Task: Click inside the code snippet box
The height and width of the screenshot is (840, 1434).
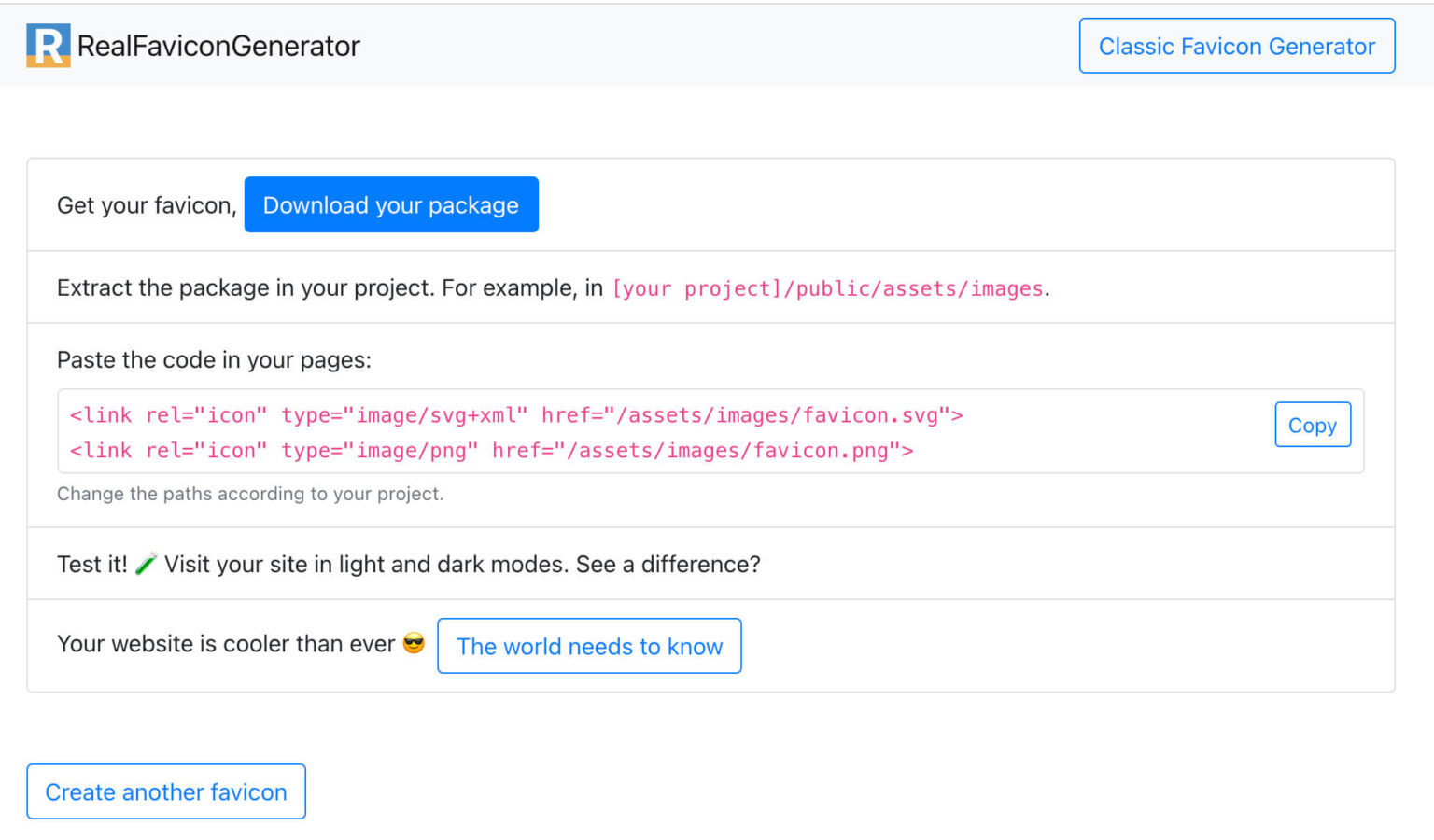Action: pos(654,431)
